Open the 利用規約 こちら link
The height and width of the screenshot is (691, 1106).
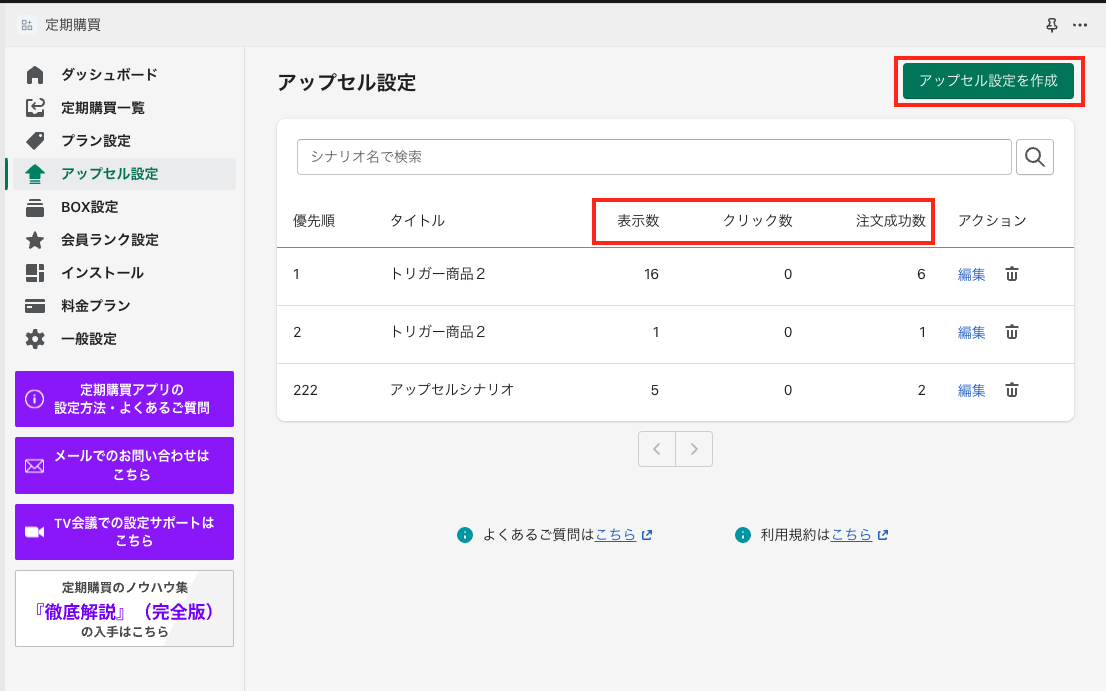pos(851,535)
